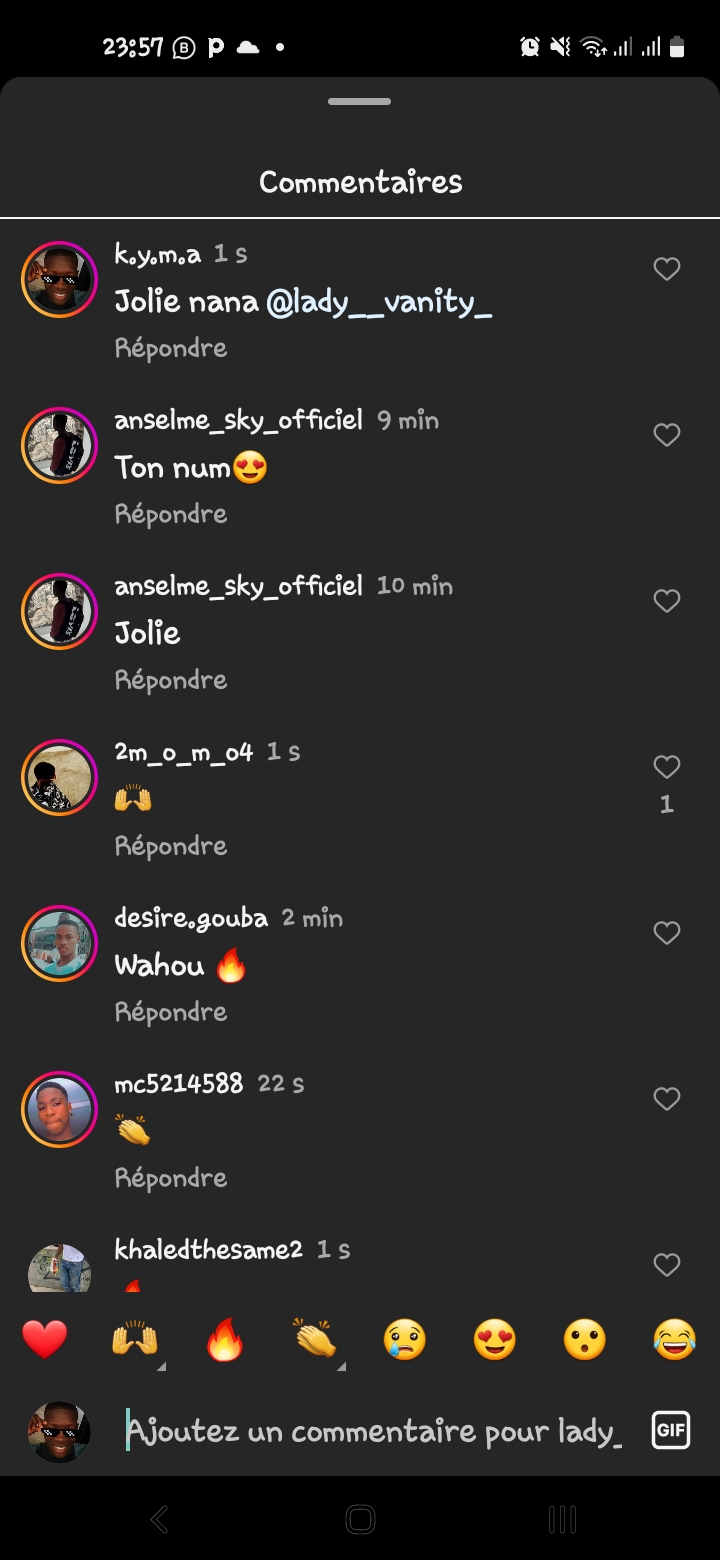
Task: Add the crying face emoji reaction
Action: click(x=405, y=1339)
